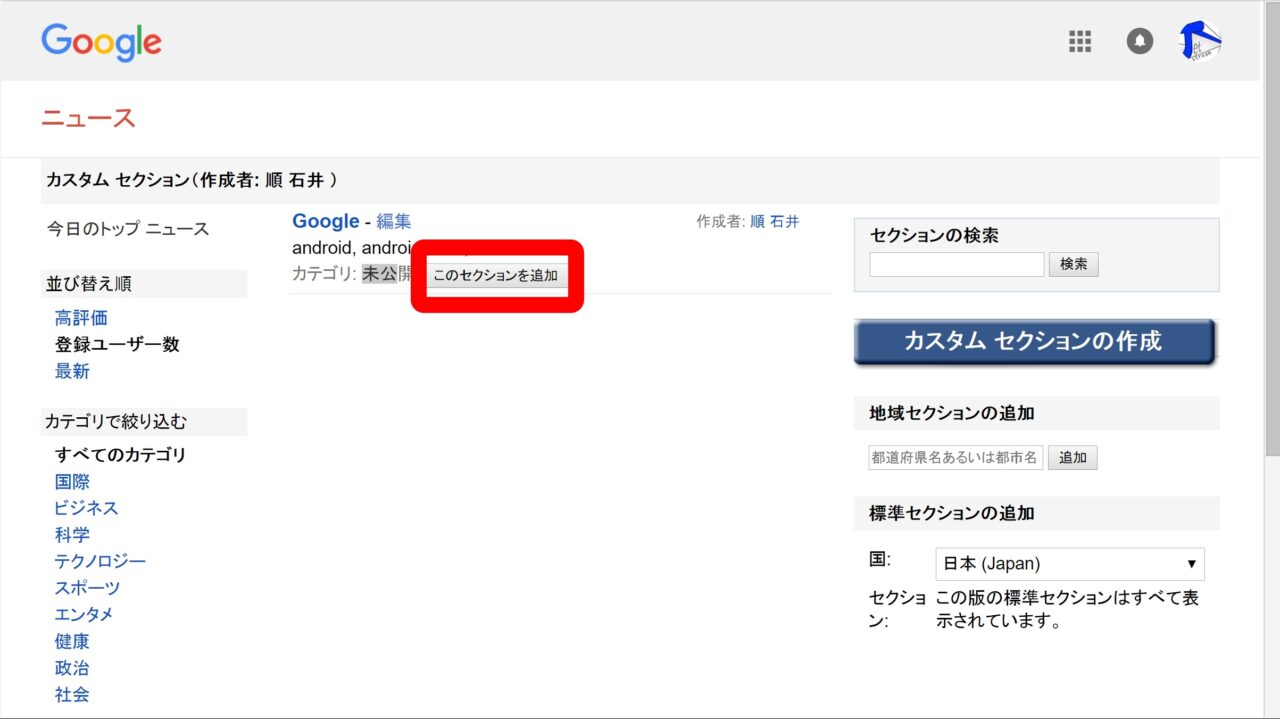Go to ニュース home heading
The height and width of the screenshot is (719, 1280).
[88, 118]
